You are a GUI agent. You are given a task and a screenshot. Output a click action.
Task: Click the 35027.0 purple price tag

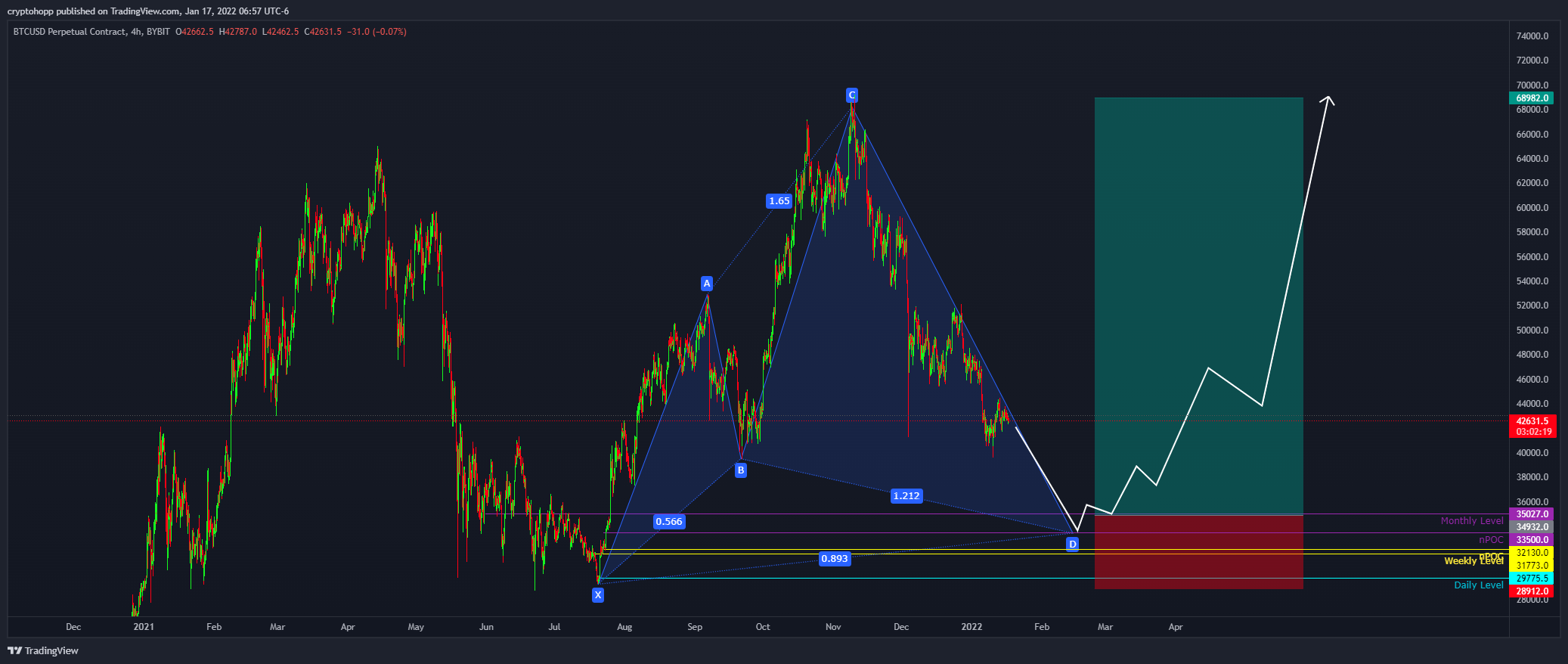[x=1531, y=514]
